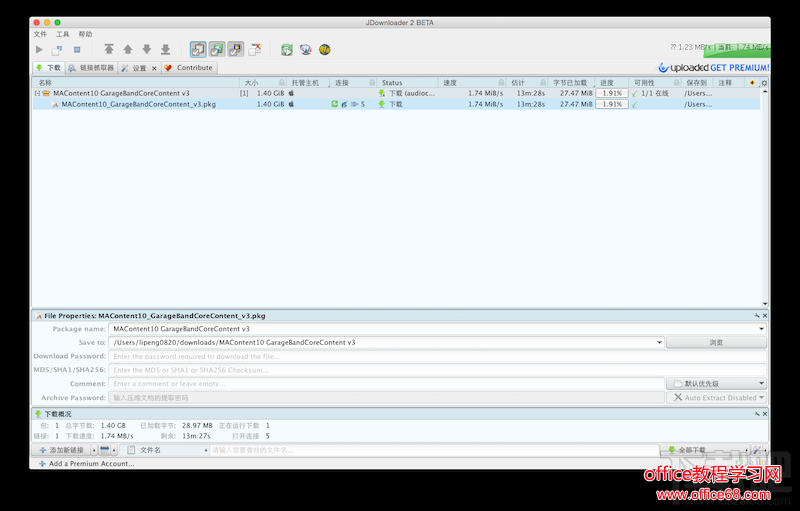This screenshot has height=511, width=800.
Task: Focus the Comment input field
Action: (x=386, y=384)
